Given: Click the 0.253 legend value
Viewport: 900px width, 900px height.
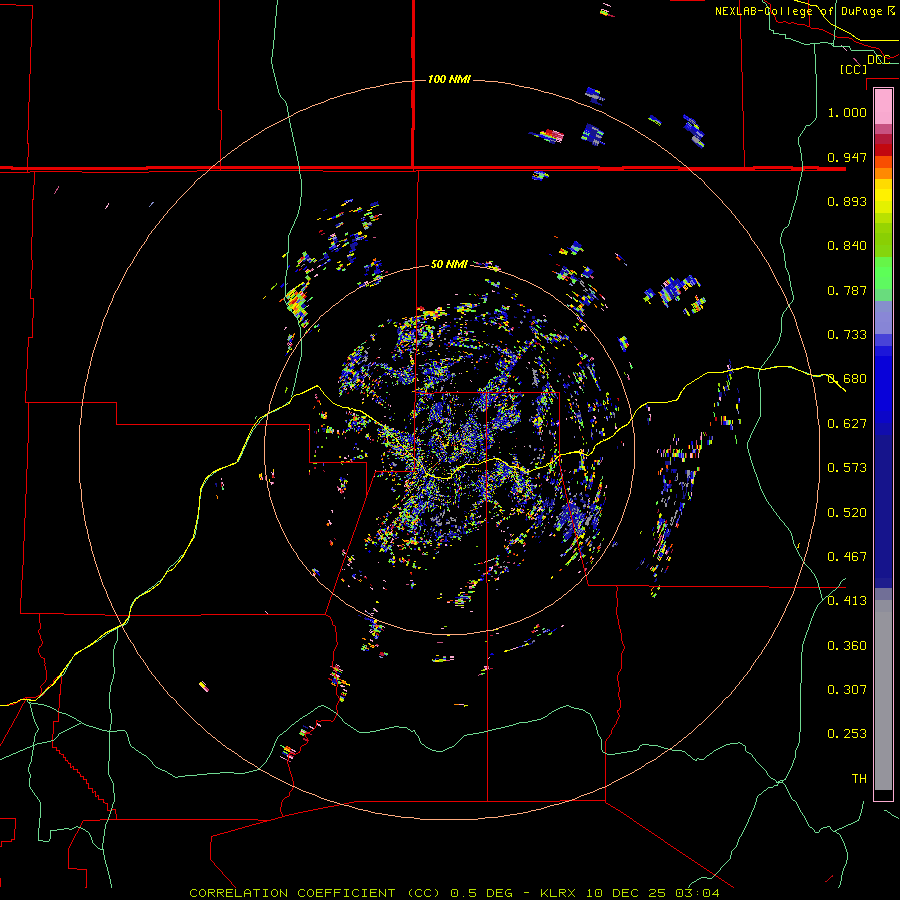Looking at the screenshot, I should tap(847, 734).
